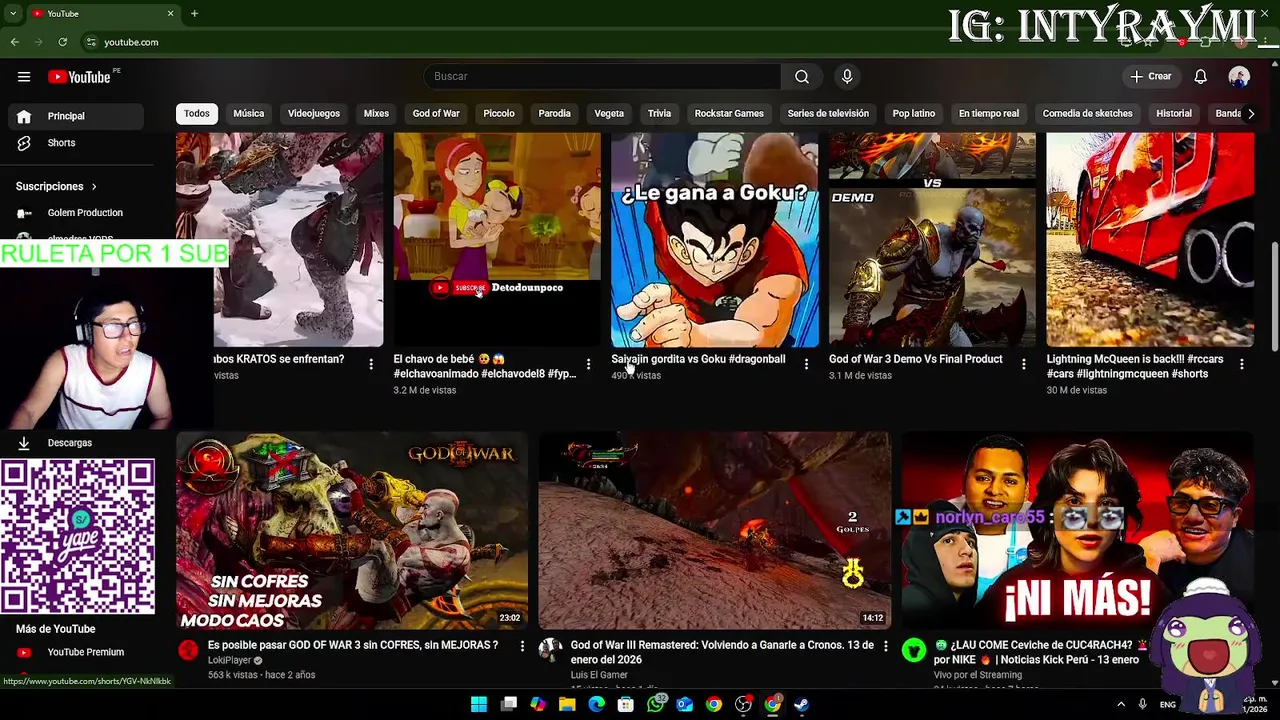Open the video title Es posible pasar GOD OF WAR 3
1280x720 pixels.
click(x=353, y=645)
